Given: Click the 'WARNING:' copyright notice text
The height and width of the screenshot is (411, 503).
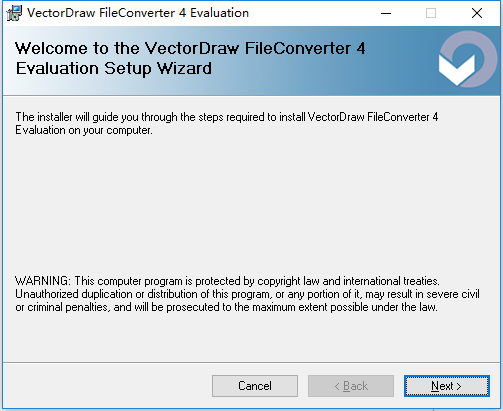Looking at the screenshot, I should point(227,281).
